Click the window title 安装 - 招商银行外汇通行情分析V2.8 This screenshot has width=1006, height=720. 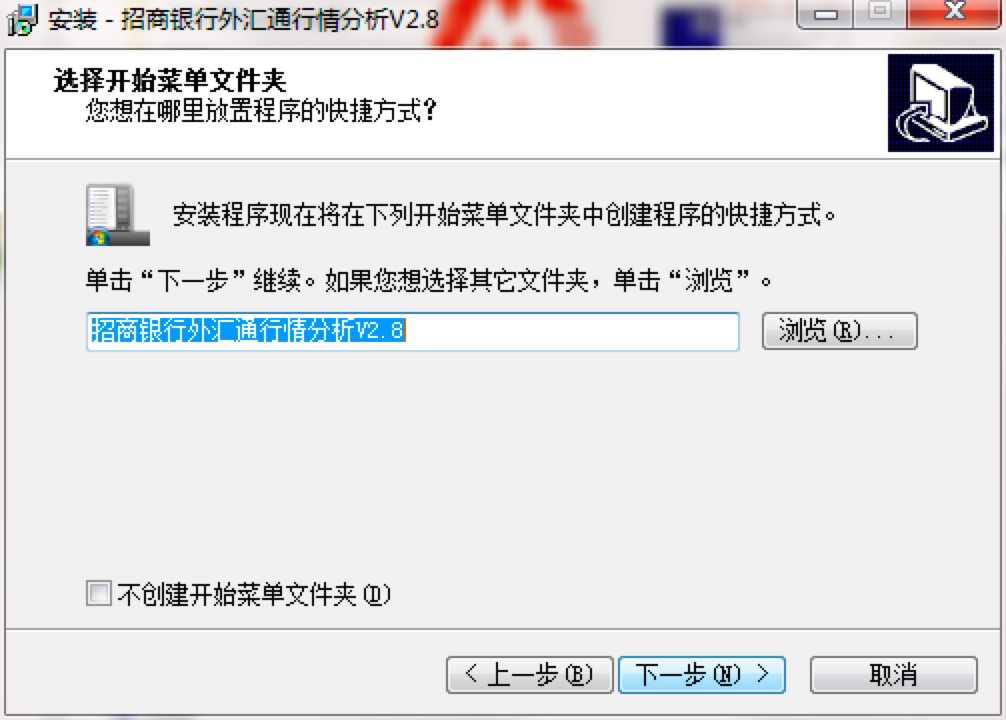244,19
